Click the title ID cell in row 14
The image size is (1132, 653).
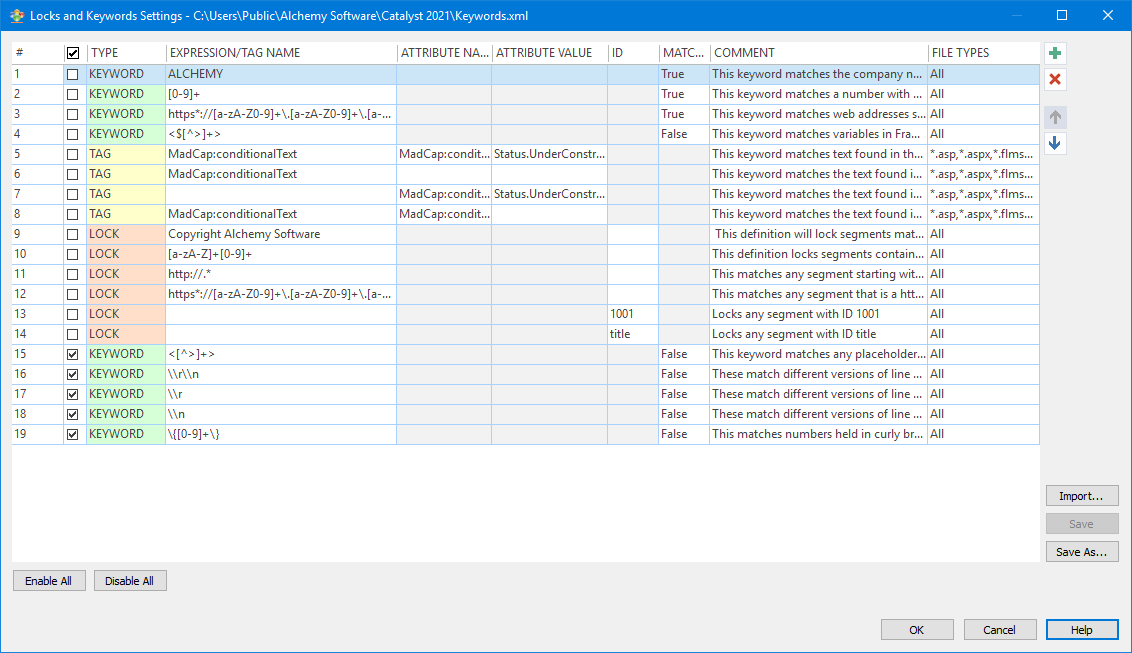click(x=632, y=334)
